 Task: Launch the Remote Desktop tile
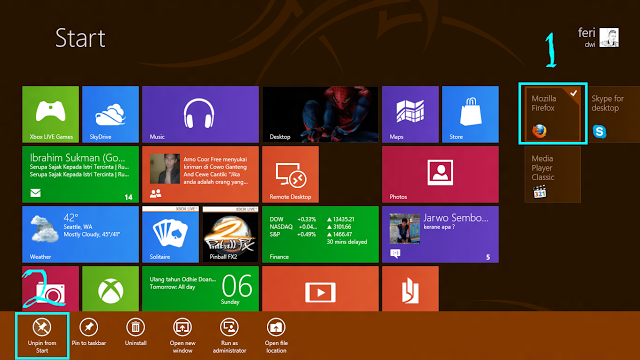(x=290, y=174)
